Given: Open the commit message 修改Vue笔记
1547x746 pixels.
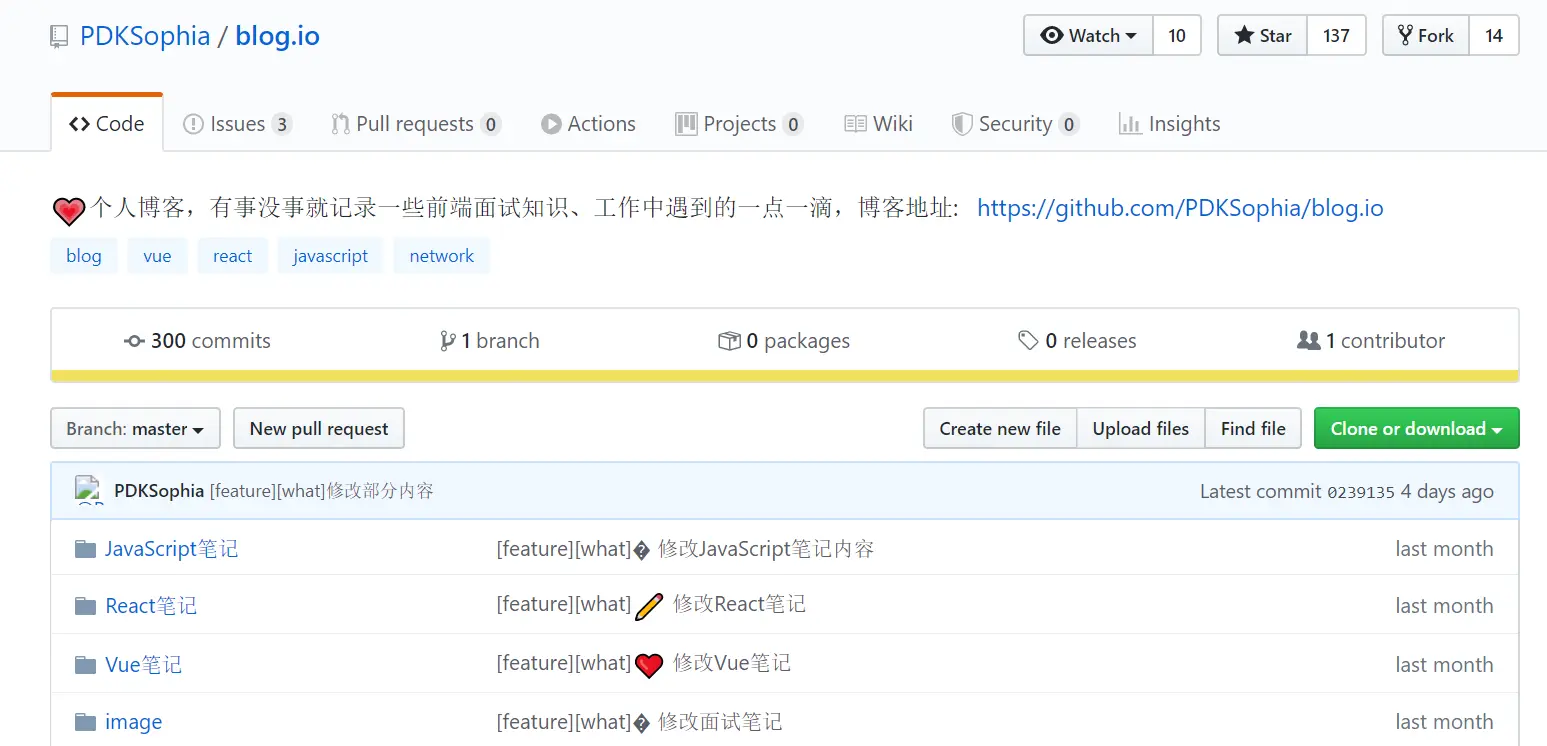Looking at the screenshot, I should coord(643,664).
